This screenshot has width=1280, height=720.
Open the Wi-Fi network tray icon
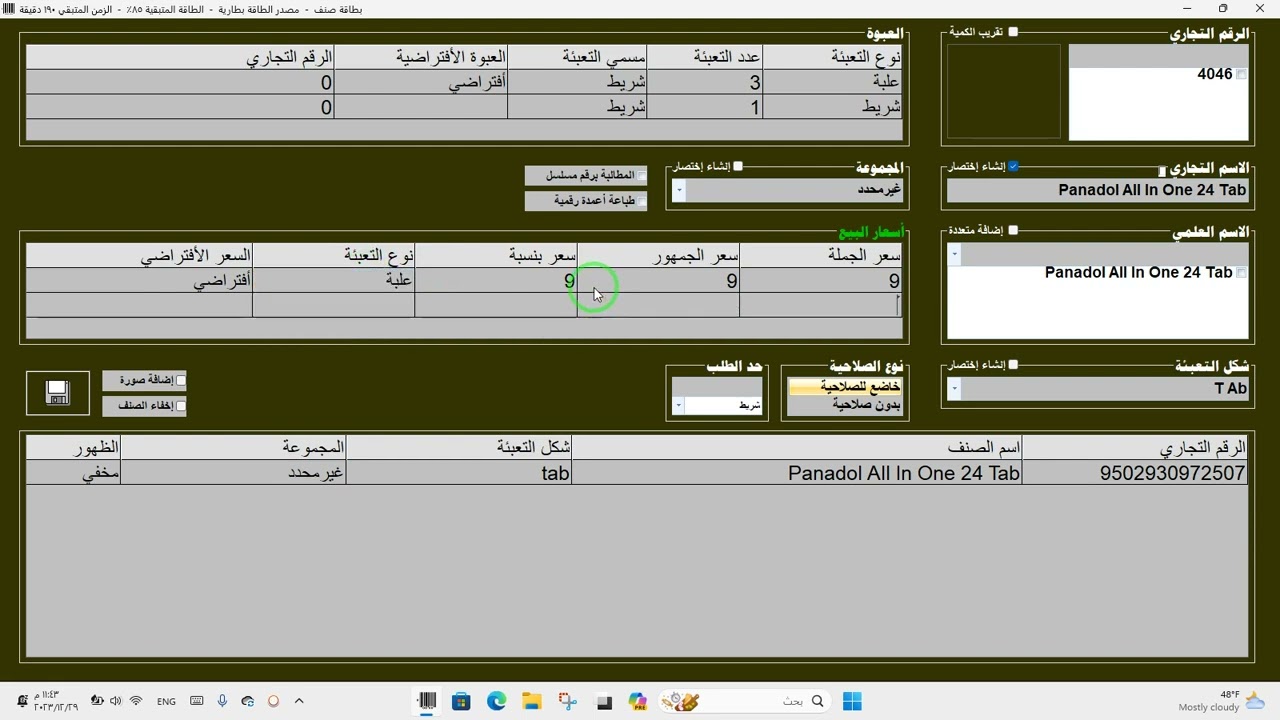click(x=136, y=701)
